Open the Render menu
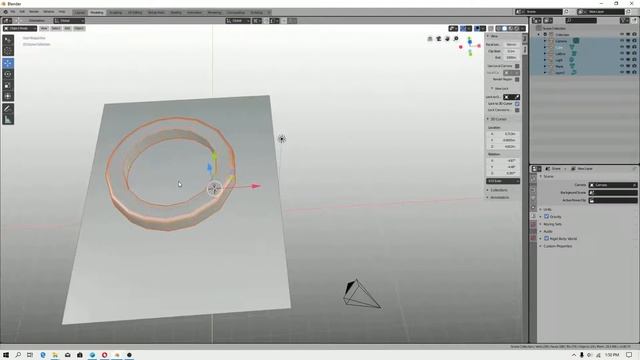The width and height of the screenshot is (640, 360). point(34,12)
